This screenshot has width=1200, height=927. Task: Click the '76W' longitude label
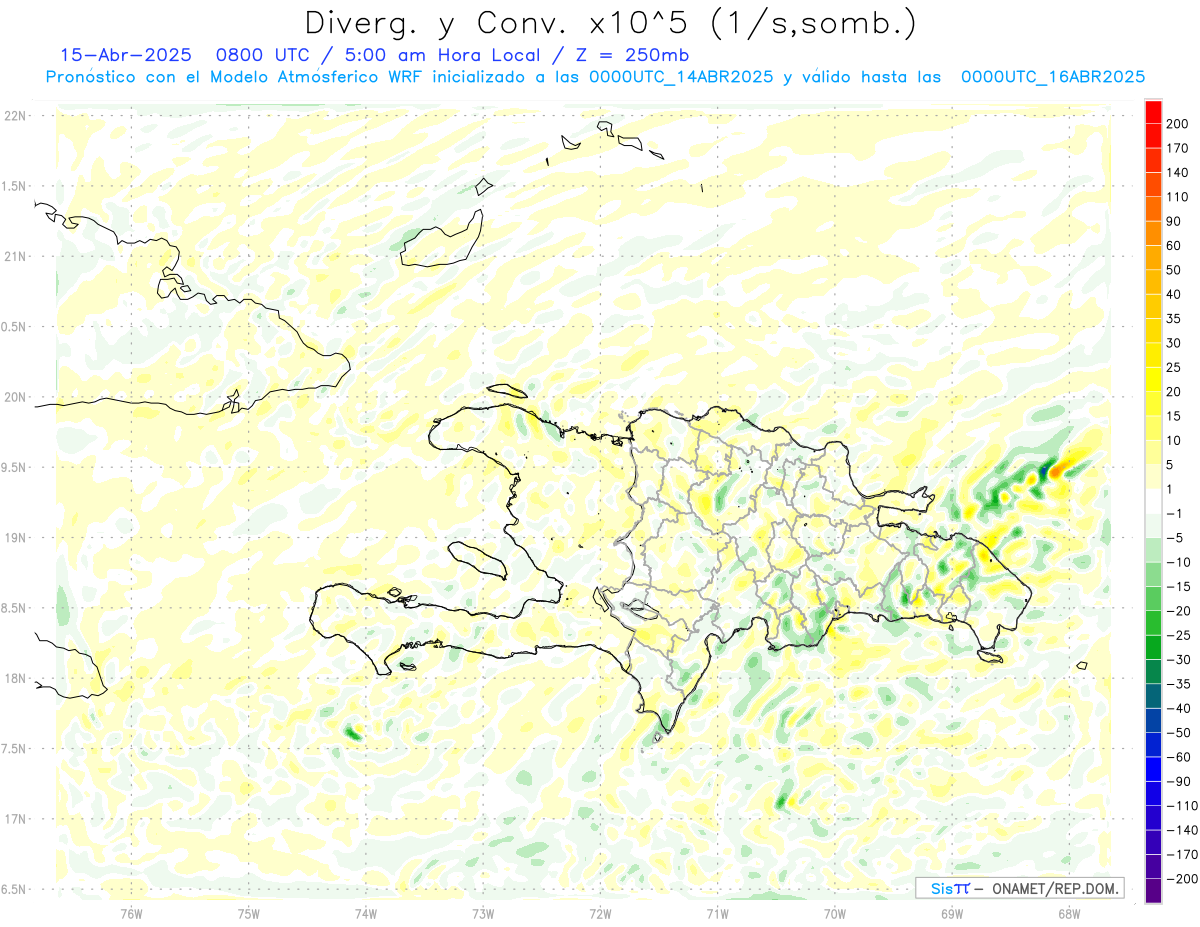131,913
